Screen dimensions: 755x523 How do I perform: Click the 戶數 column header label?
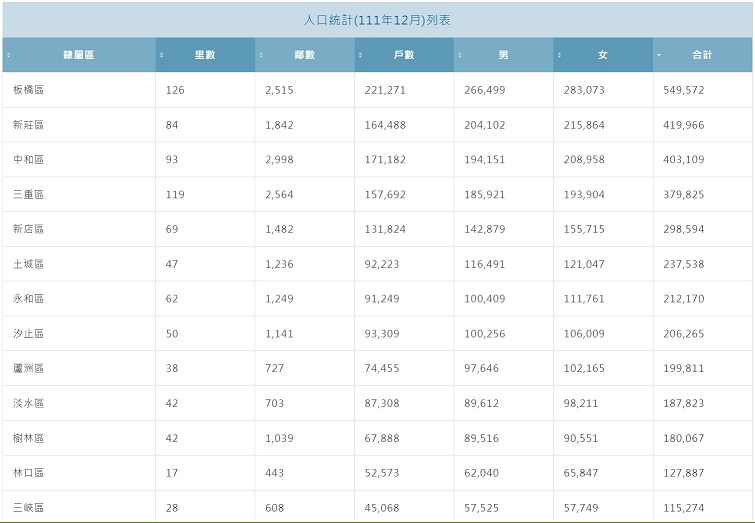pos(404,55)
